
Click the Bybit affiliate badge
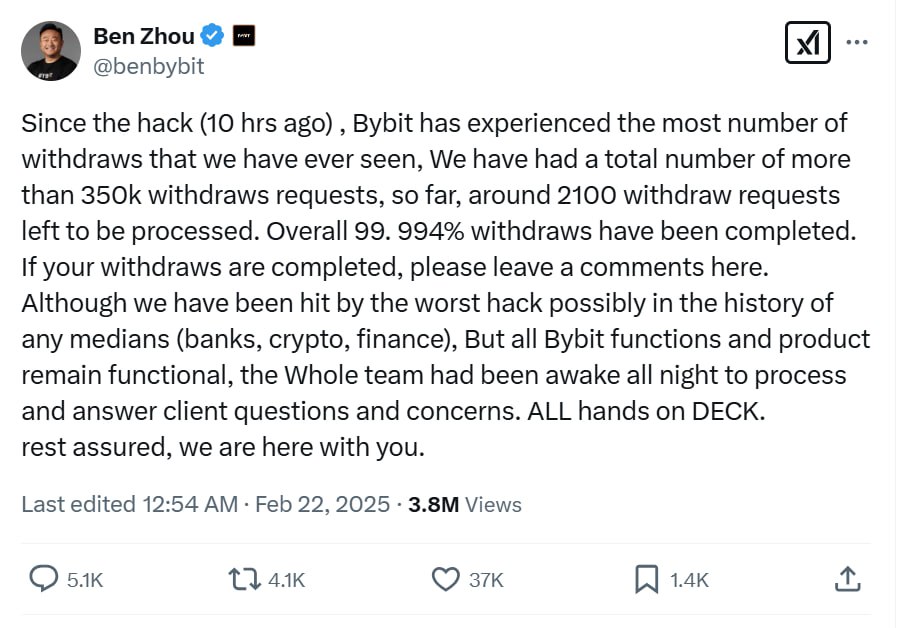243,37
